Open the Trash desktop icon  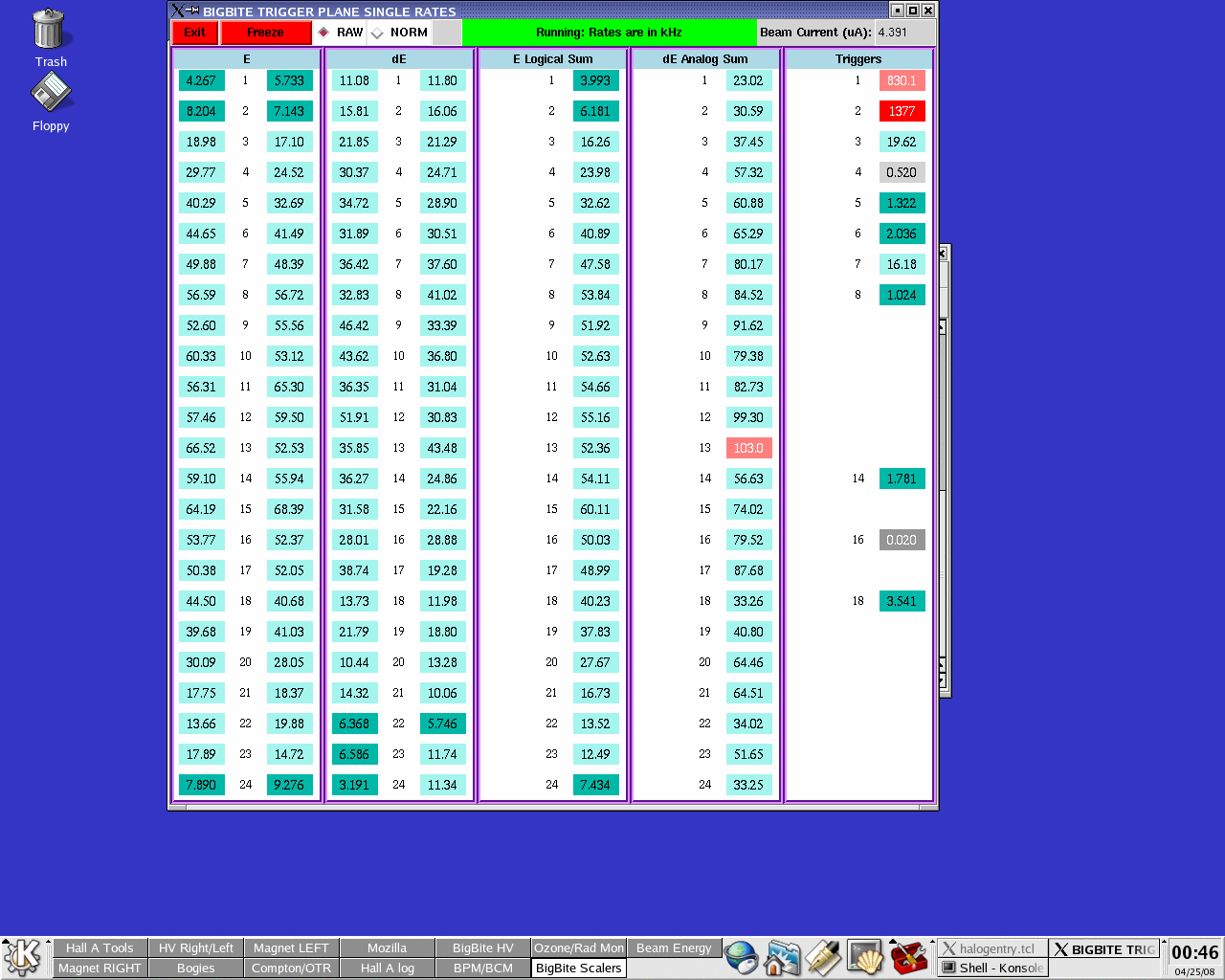tap(49, 38)
